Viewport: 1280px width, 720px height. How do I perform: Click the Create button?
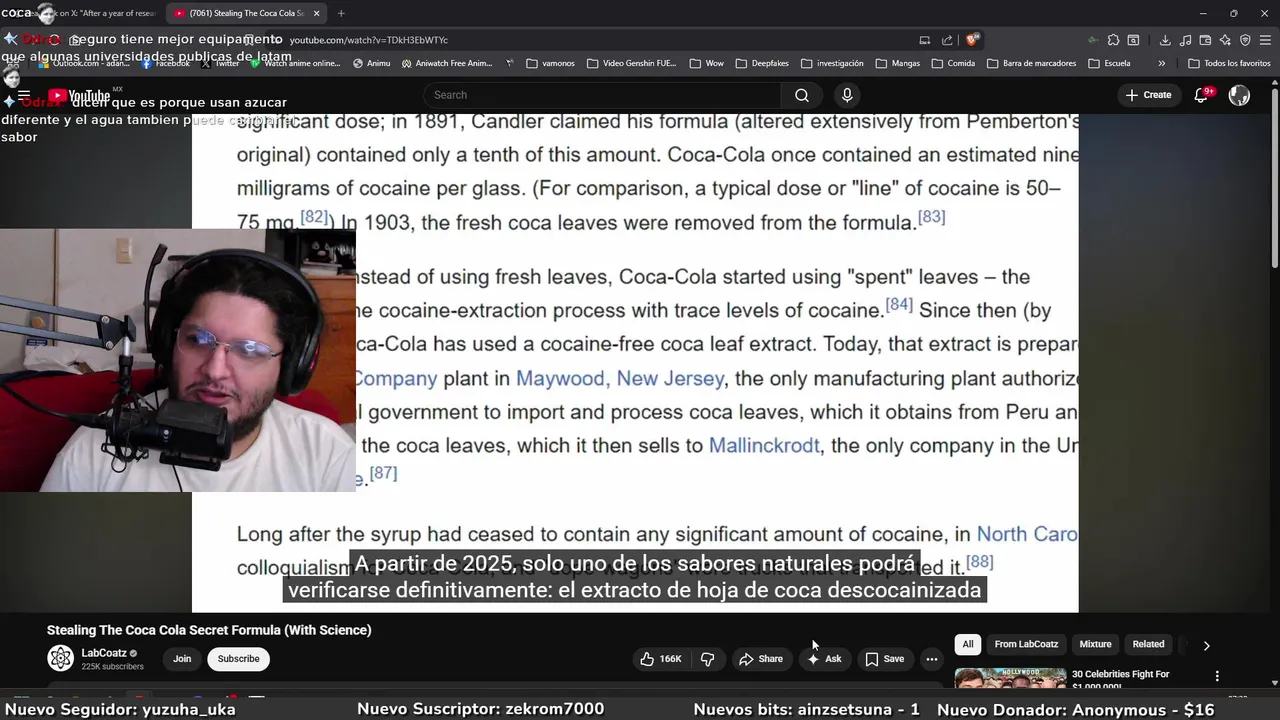pos(1148,95)
